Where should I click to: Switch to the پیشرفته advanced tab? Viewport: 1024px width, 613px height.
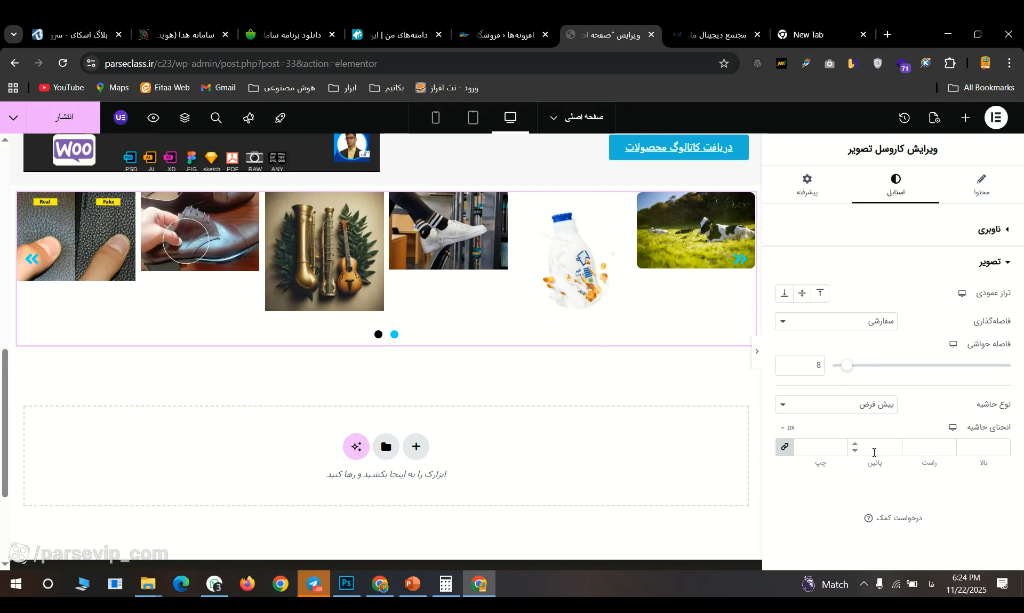coord(807,185)
